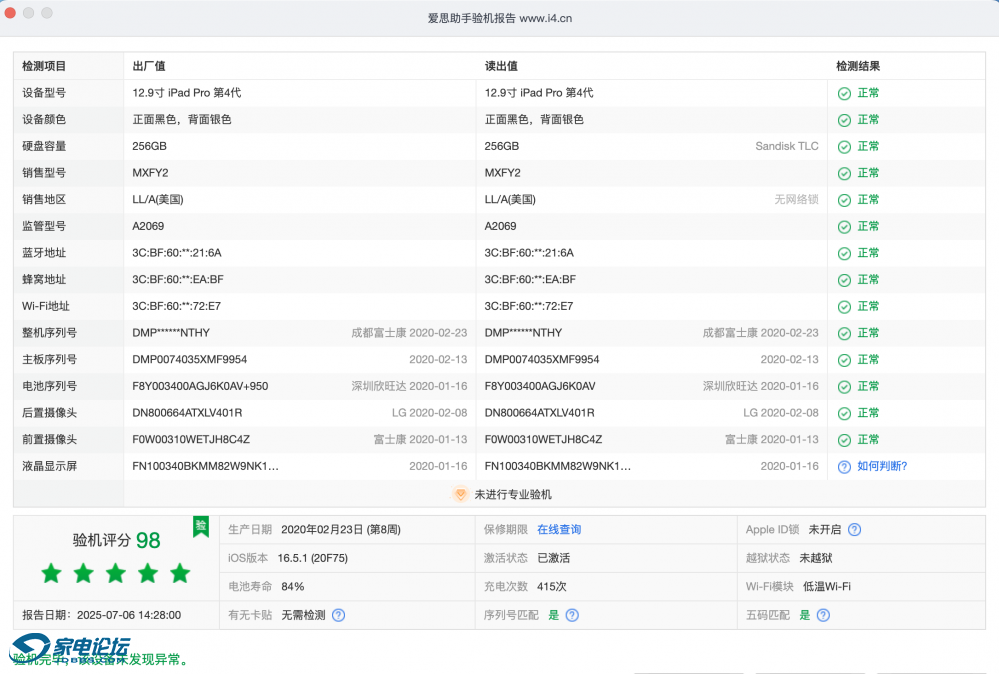Click 低温Wi-Fi module value

point(826,587)
